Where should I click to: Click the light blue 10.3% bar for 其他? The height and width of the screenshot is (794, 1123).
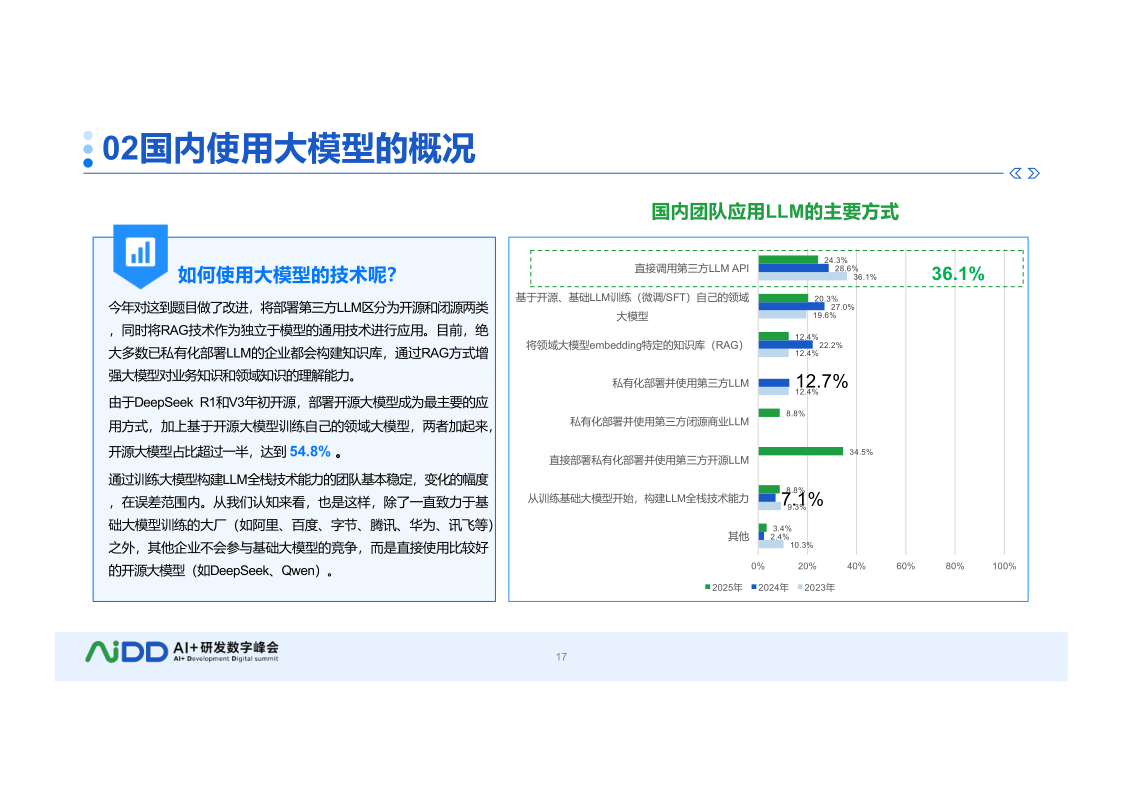tap(771, 544)
